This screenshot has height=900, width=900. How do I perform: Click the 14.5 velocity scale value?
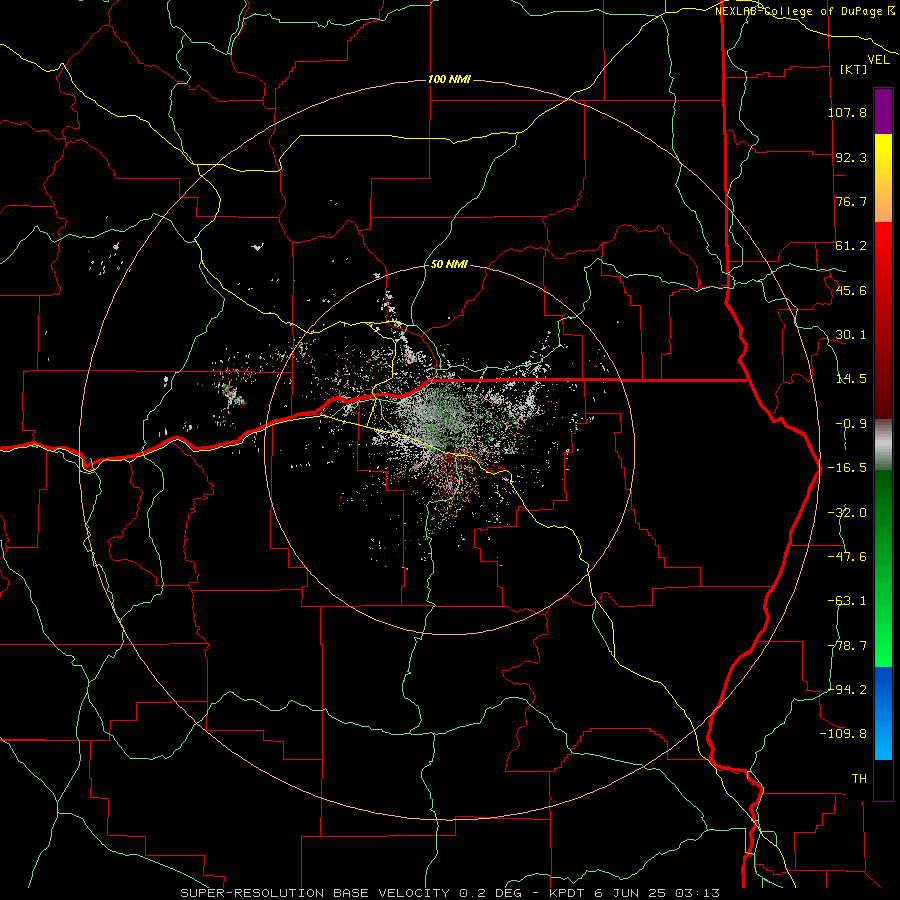[851, 379]
